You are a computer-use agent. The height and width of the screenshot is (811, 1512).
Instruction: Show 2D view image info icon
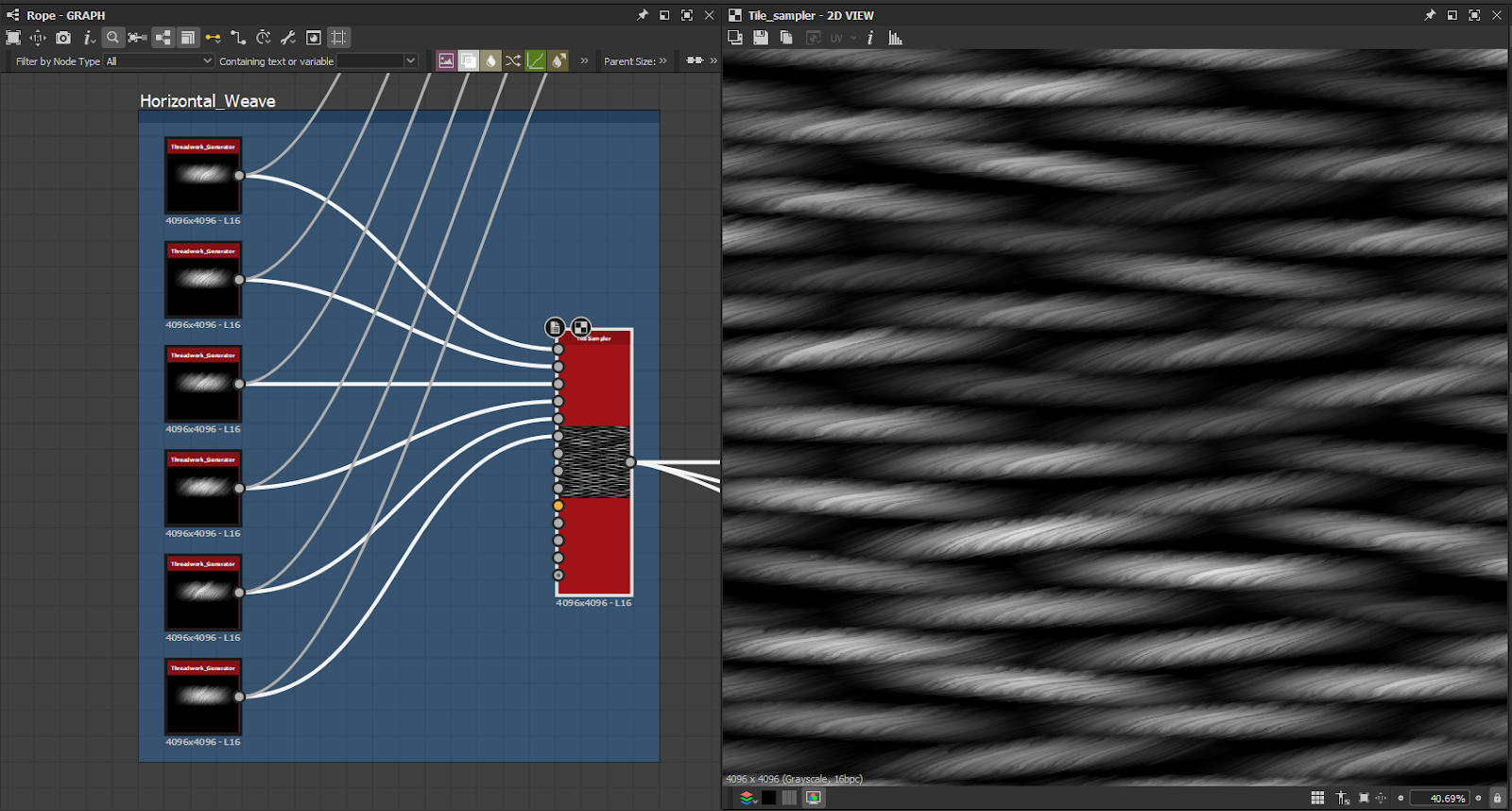pyautogui.click(x=869, y=38)
